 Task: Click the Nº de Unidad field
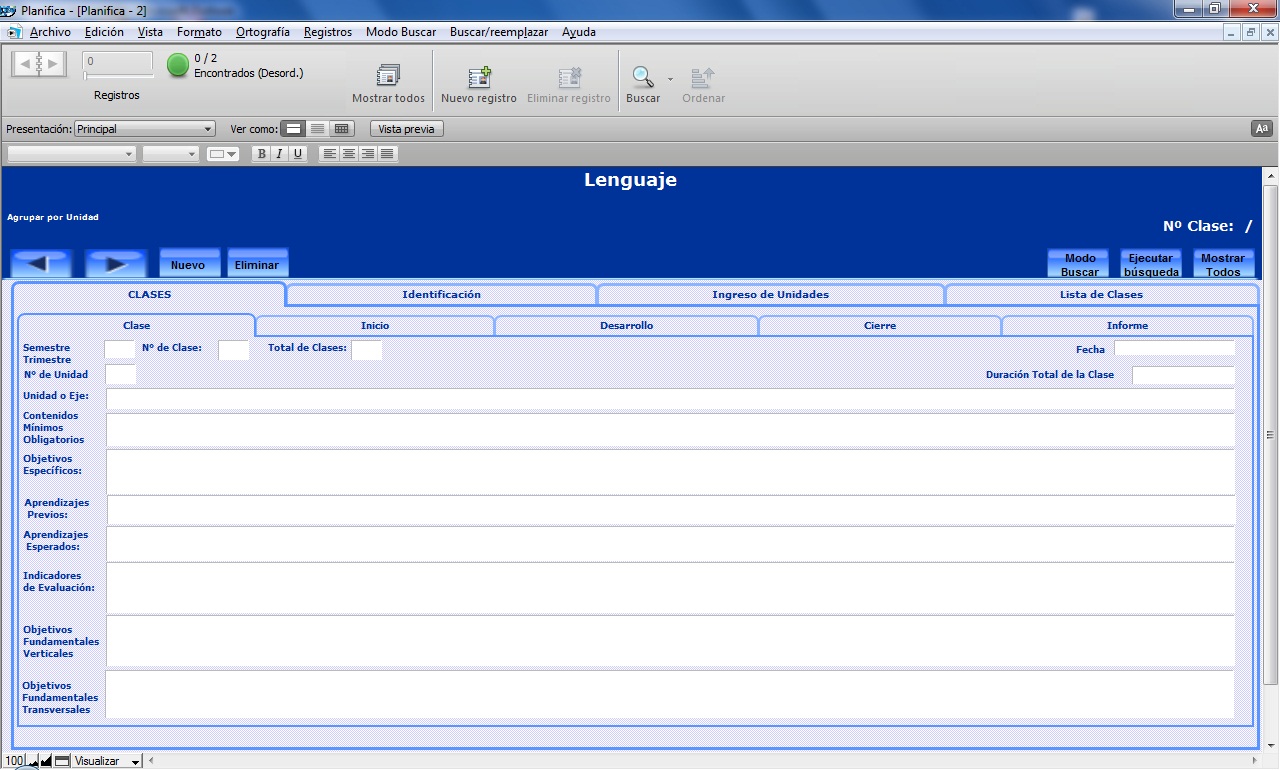tap(120, 374)
